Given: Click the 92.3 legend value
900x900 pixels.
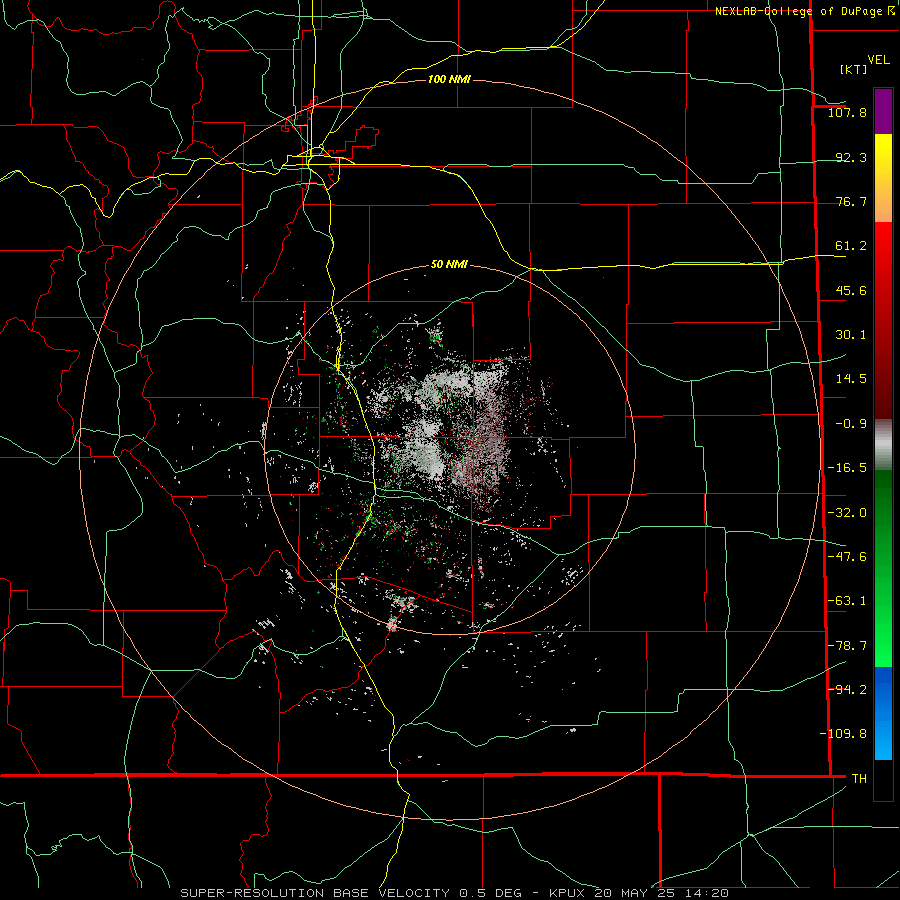Looking at the screenshot, I should click(851, 157).
